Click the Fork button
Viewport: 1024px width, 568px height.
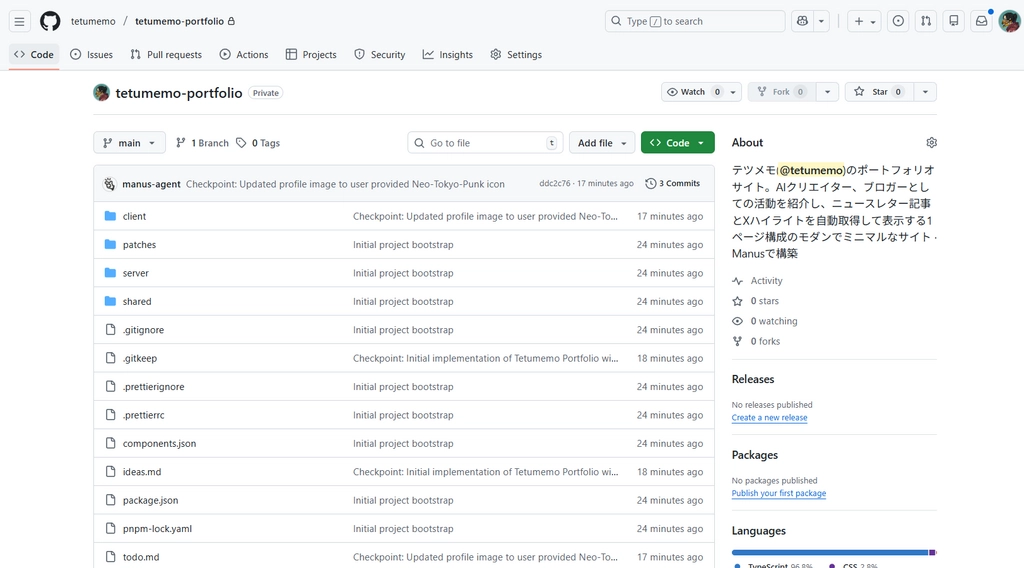[x=782, y=92]
